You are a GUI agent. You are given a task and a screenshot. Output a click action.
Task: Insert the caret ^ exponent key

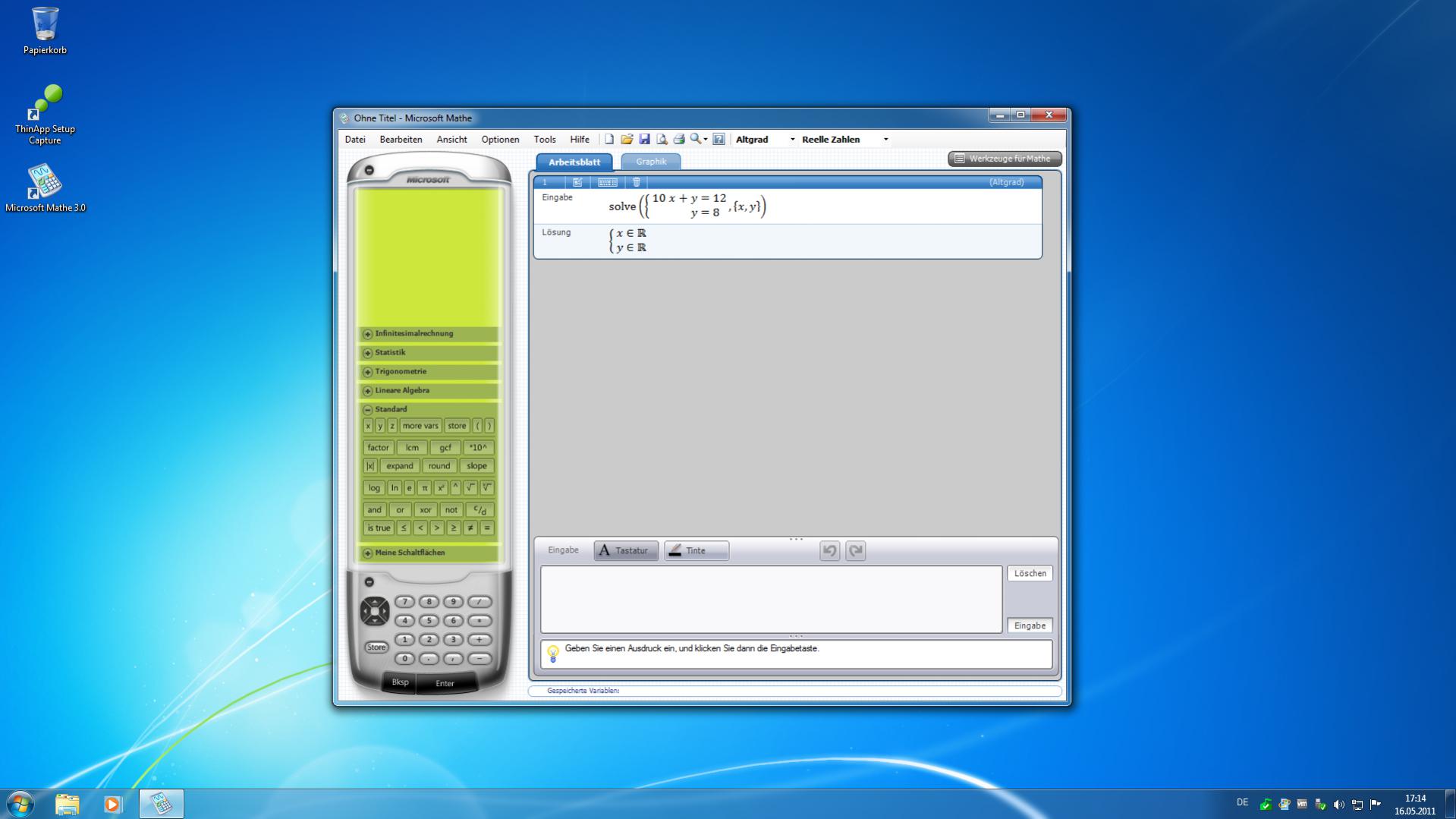coord(455,488)
